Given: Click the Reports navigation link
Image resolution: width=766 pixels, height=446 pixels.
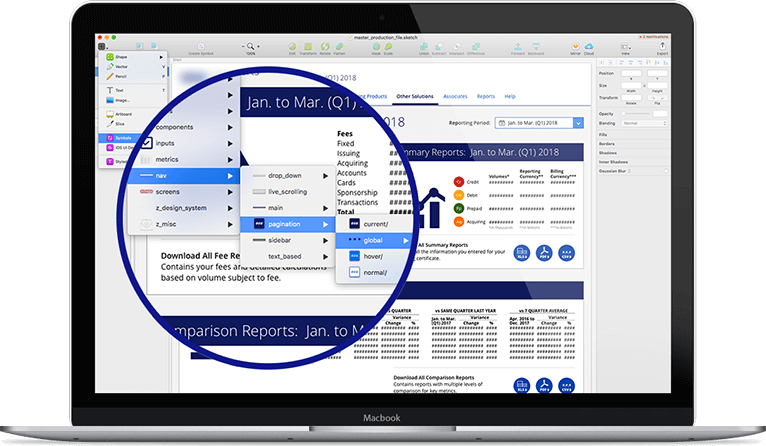Looking at the screenshot, I should (x=486, y=96).
